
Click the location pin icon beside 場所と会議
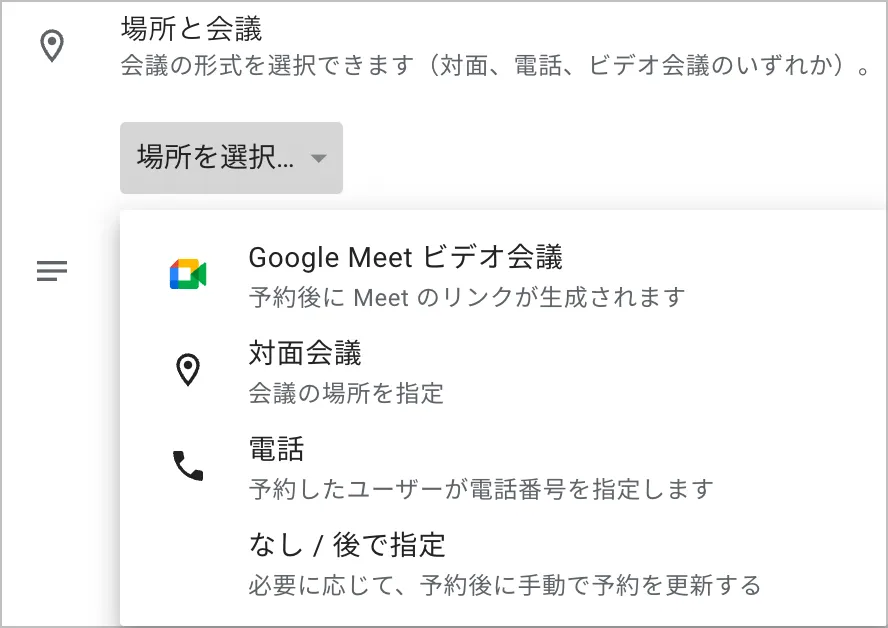click(x=52, y=47)
